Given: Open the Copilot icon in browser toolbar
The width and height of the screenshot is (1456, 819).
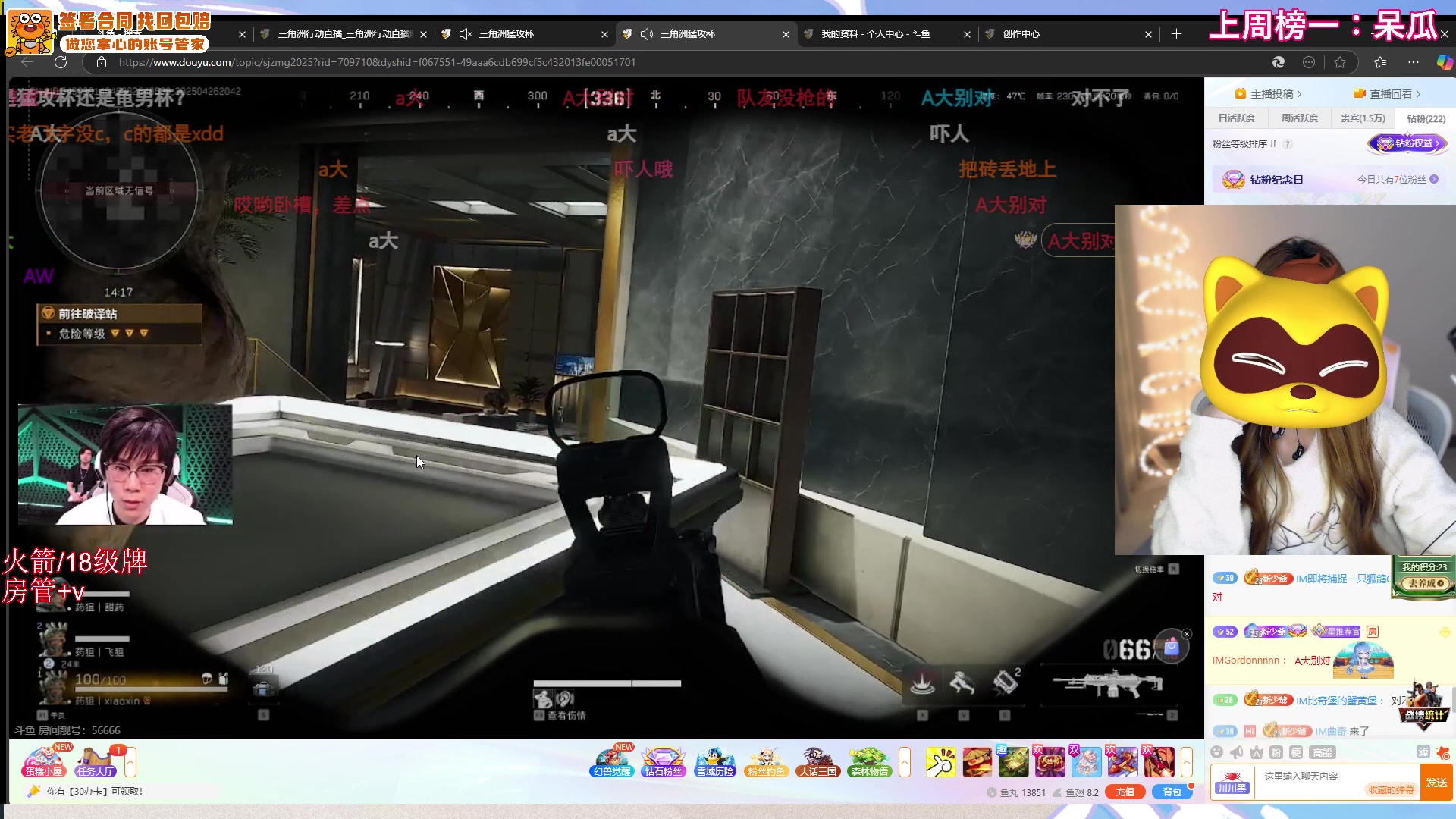Looking at the screenshot, I should coord(1445,62).
